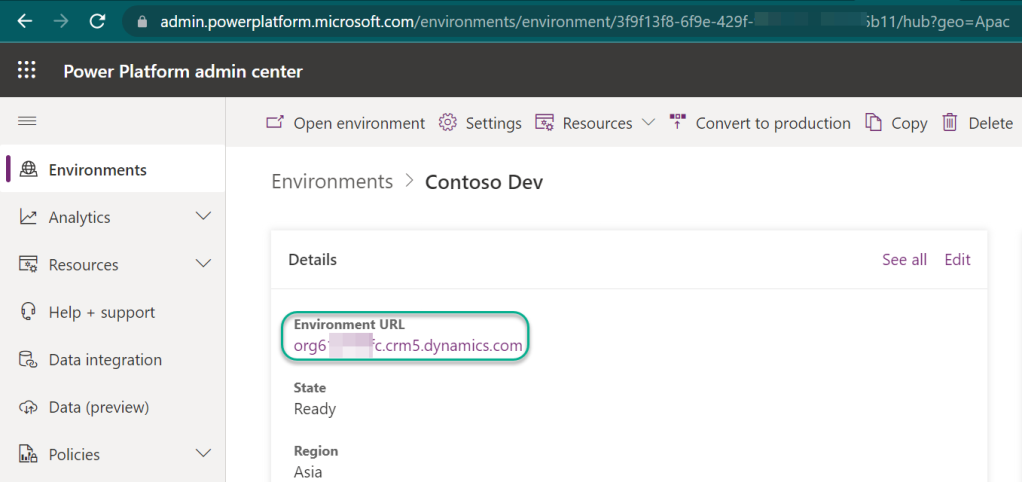Viewport: 1022px width, 482px height.
Task: Click the Open environment label
Action: tap(359, 123)
